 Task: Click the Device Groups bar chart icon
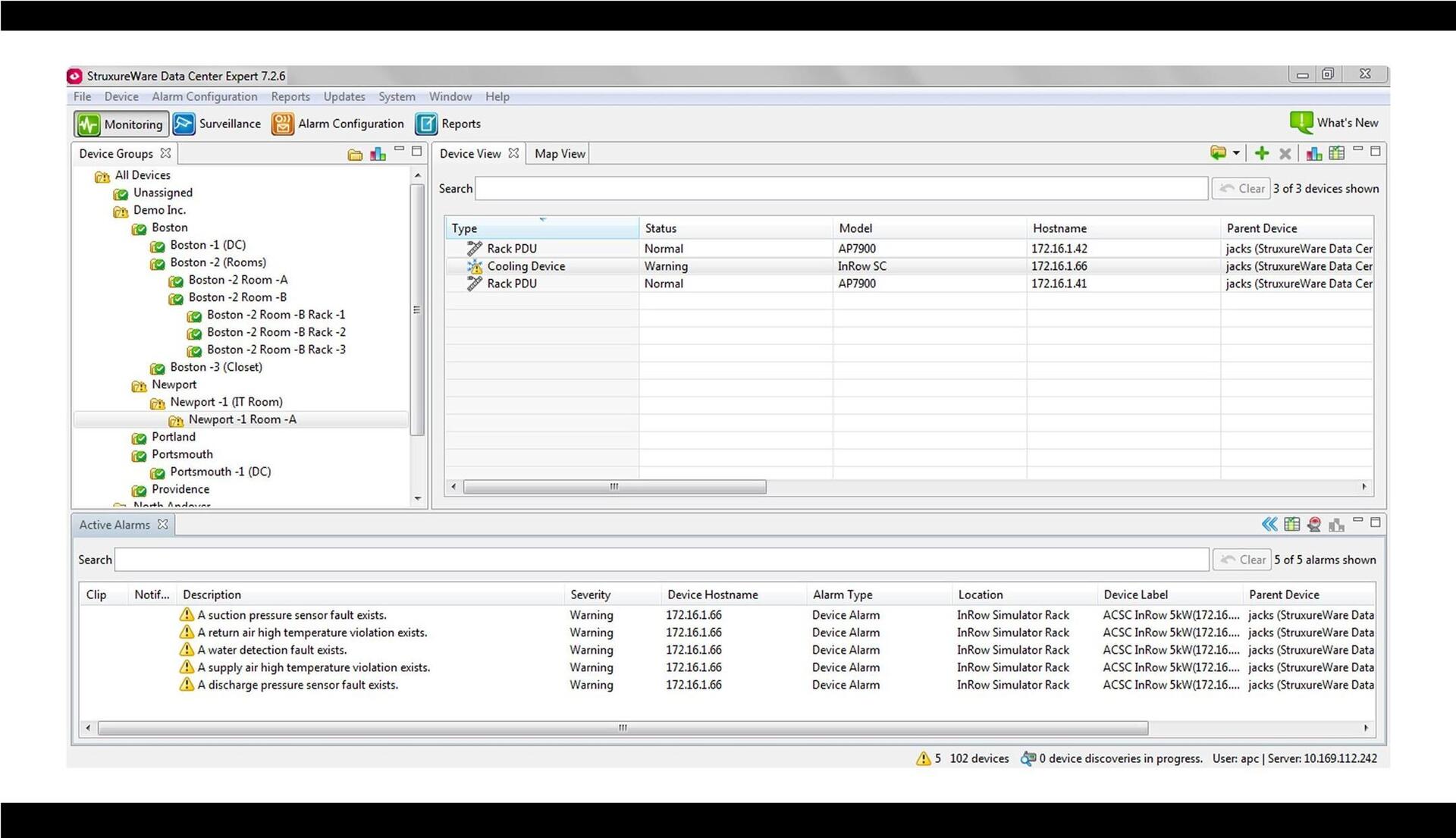pos(378,155)
